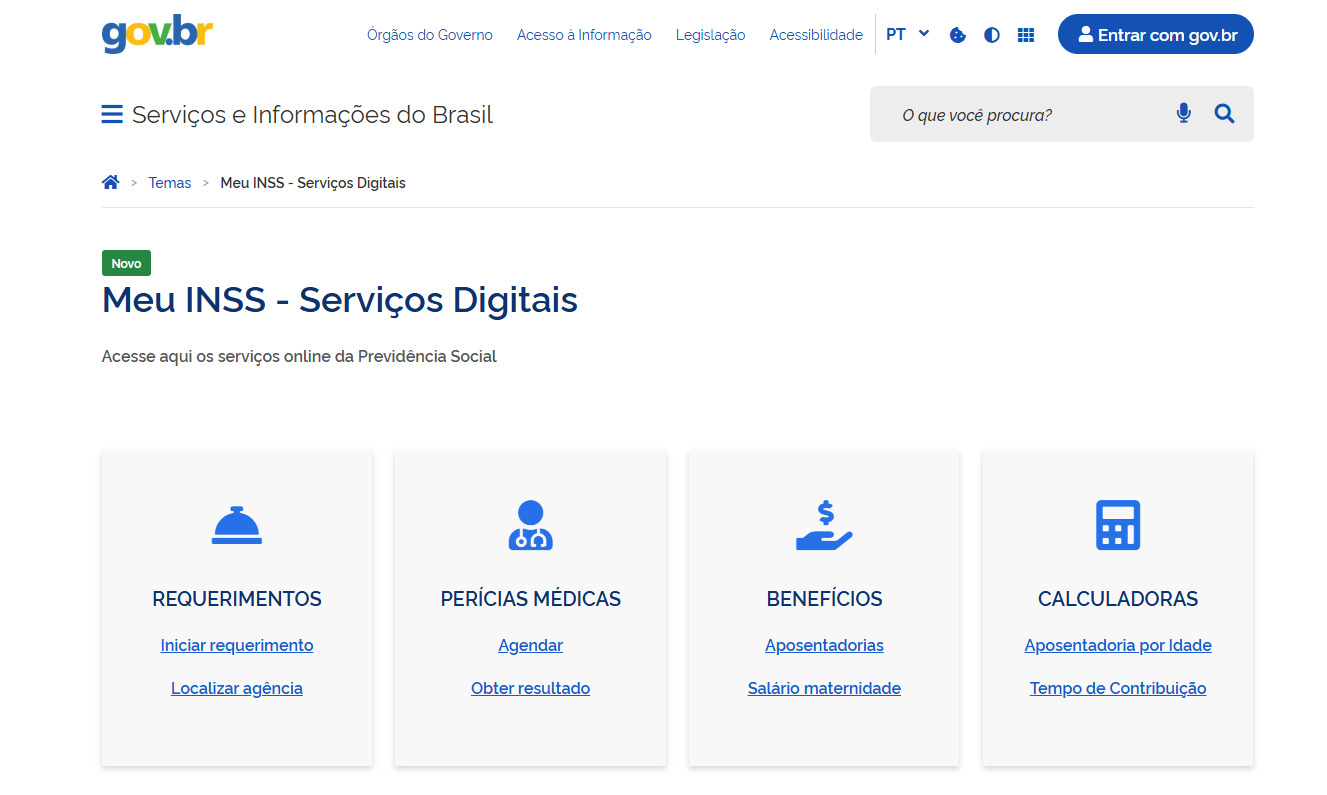
Task: Click the Perícias Médicas doctor icon
Action: point(531,525)
